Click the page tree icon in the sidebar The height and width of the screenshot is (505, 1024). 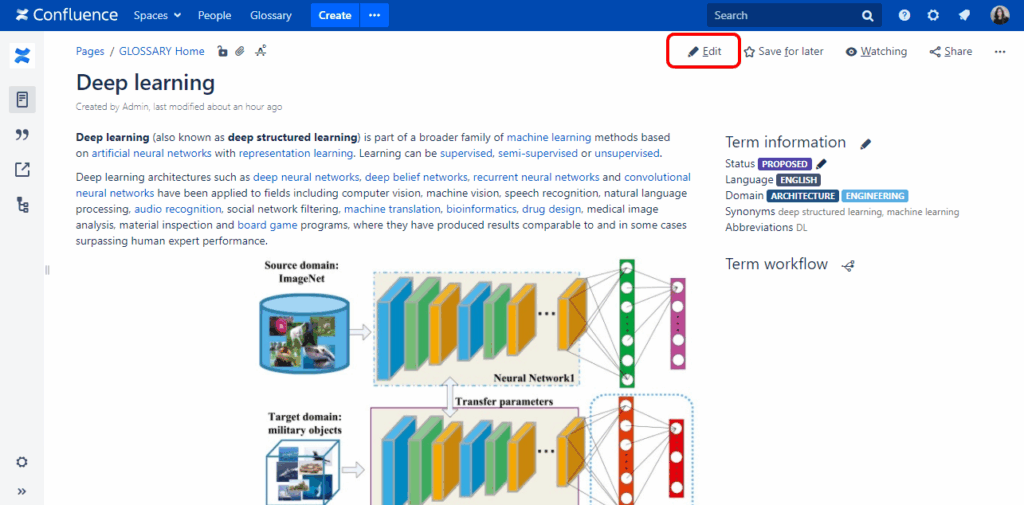(22, 205)
